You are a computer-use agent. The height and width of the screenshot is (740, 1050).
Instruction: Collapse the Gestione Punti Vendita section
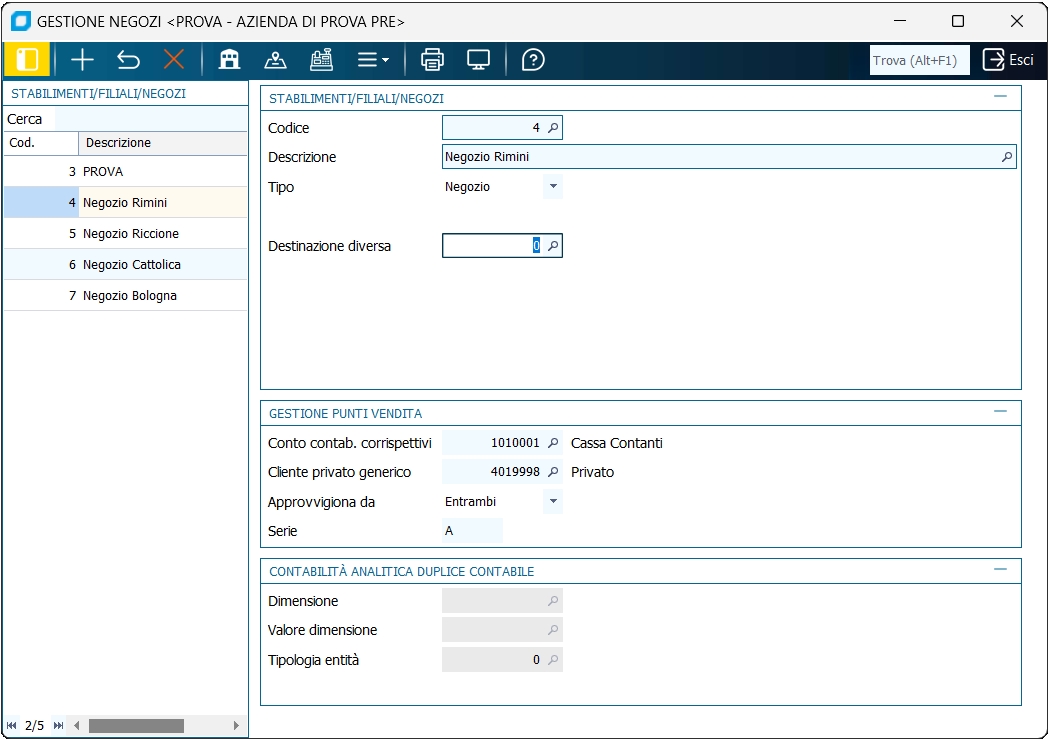pyautogui.click(x=1000, y=412)
